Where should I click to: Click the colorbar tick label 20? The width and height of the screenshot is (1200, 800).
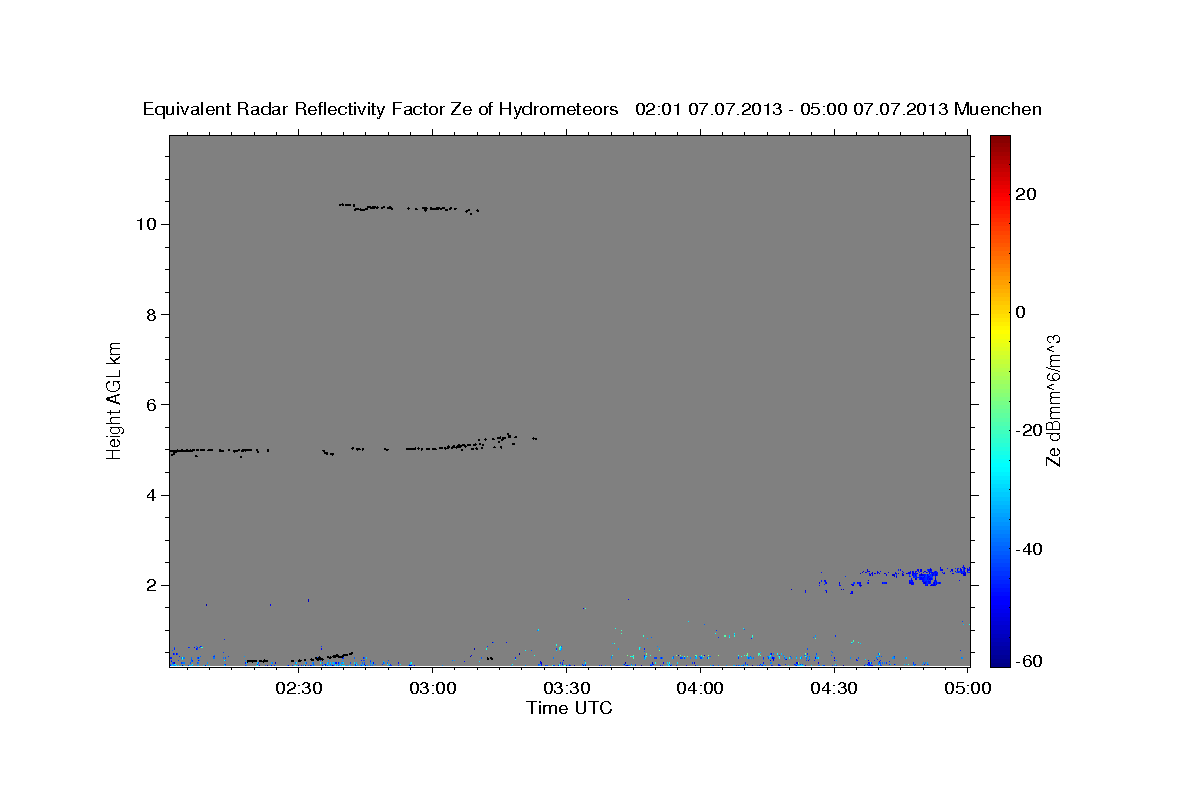coord(1026,194)
